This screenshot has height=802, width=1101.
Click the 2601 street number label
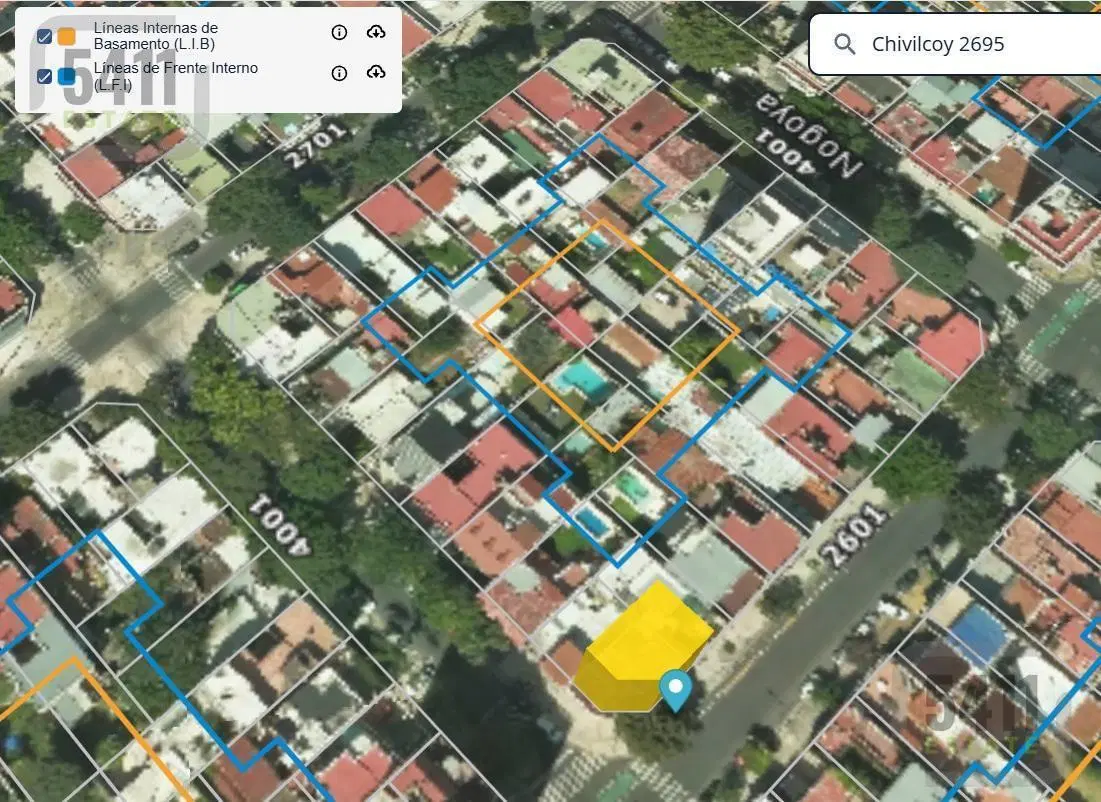[x=855, y=535]
